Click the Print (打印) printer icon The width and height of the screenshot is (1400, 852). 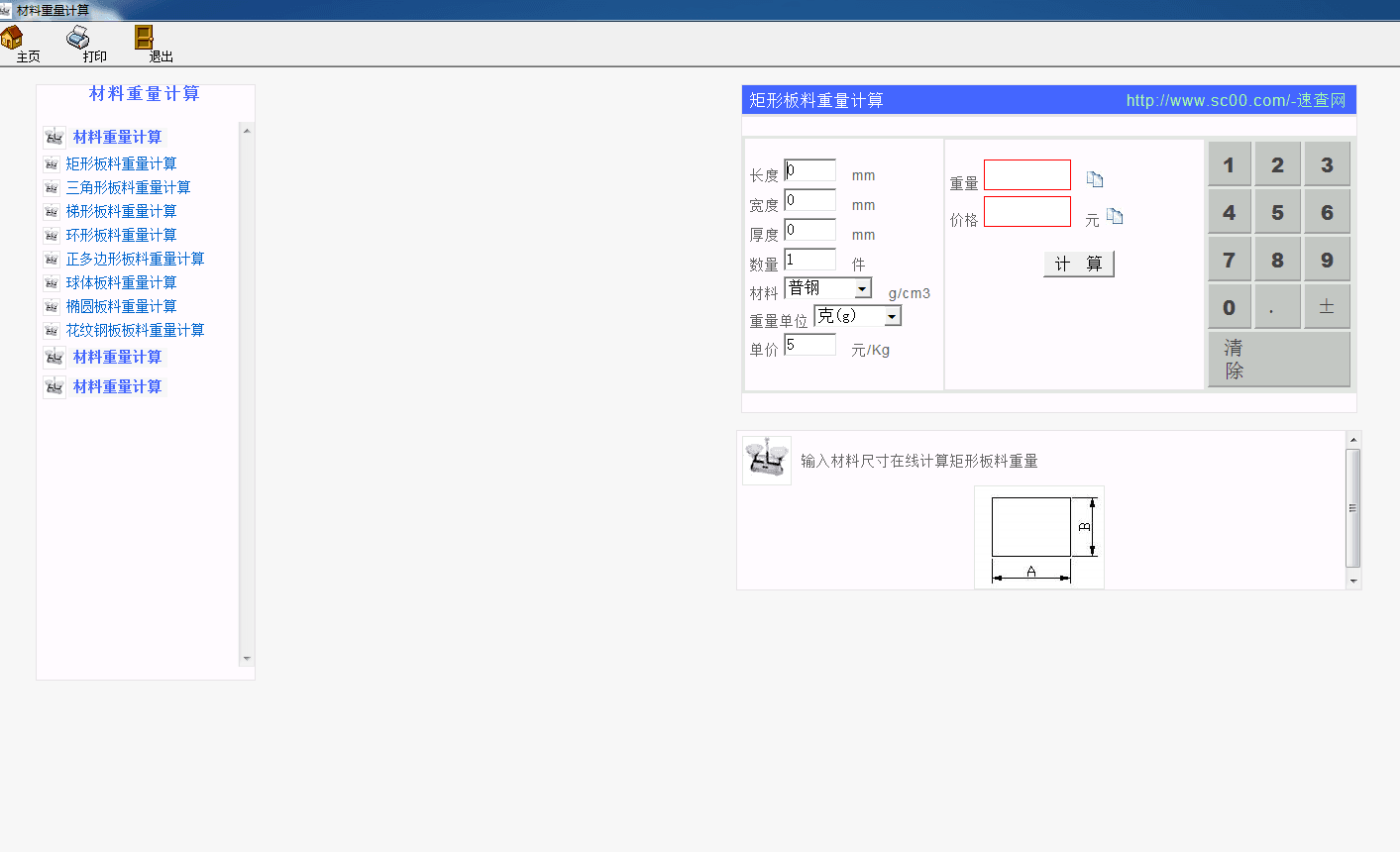78,38
